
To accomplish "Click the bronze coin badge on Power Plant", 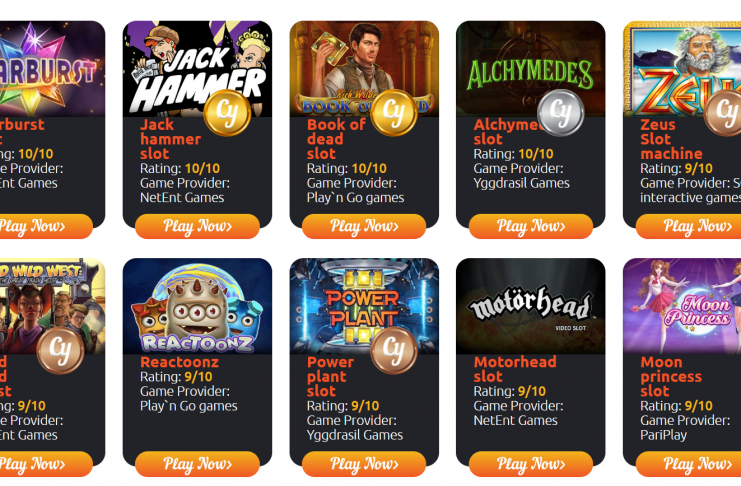I will [x=394, y=350].
